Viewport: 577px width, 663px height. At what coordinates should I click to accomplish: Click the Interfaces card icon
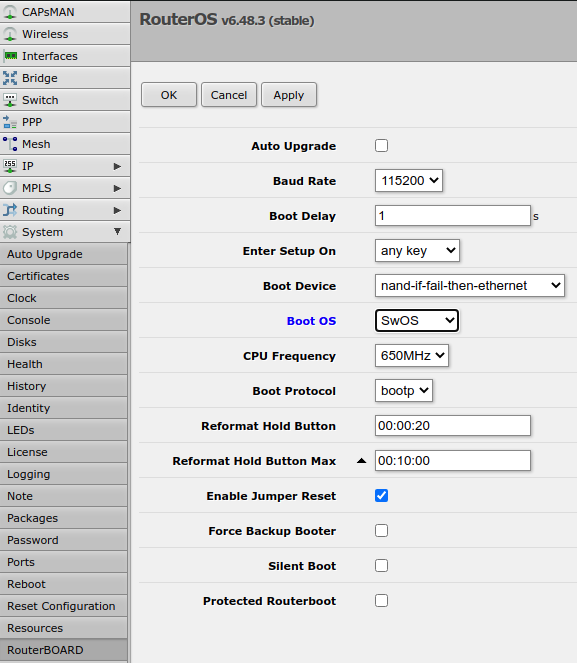[10, 56]
